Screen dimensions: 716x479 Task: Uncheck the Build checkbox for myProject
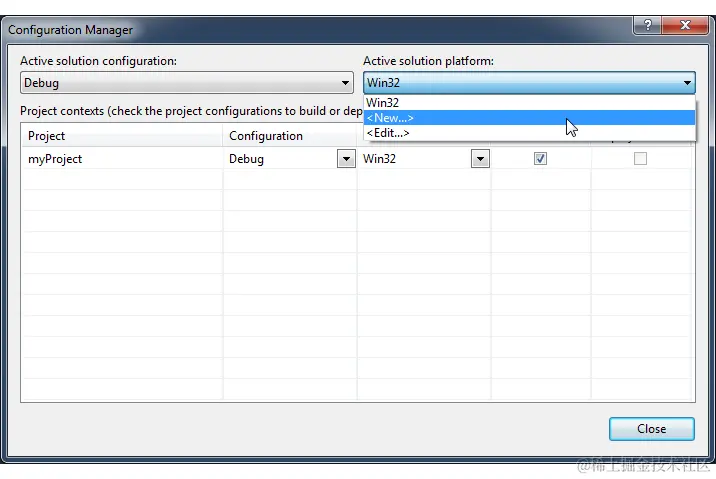[x=540, y=158]
